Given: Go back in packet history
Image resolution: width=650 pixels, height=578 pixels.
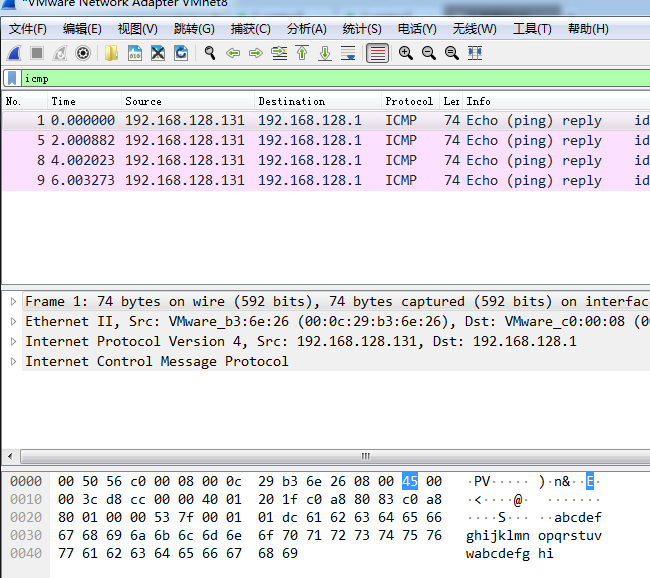Looking at the screenshot, I should point(233,53).
